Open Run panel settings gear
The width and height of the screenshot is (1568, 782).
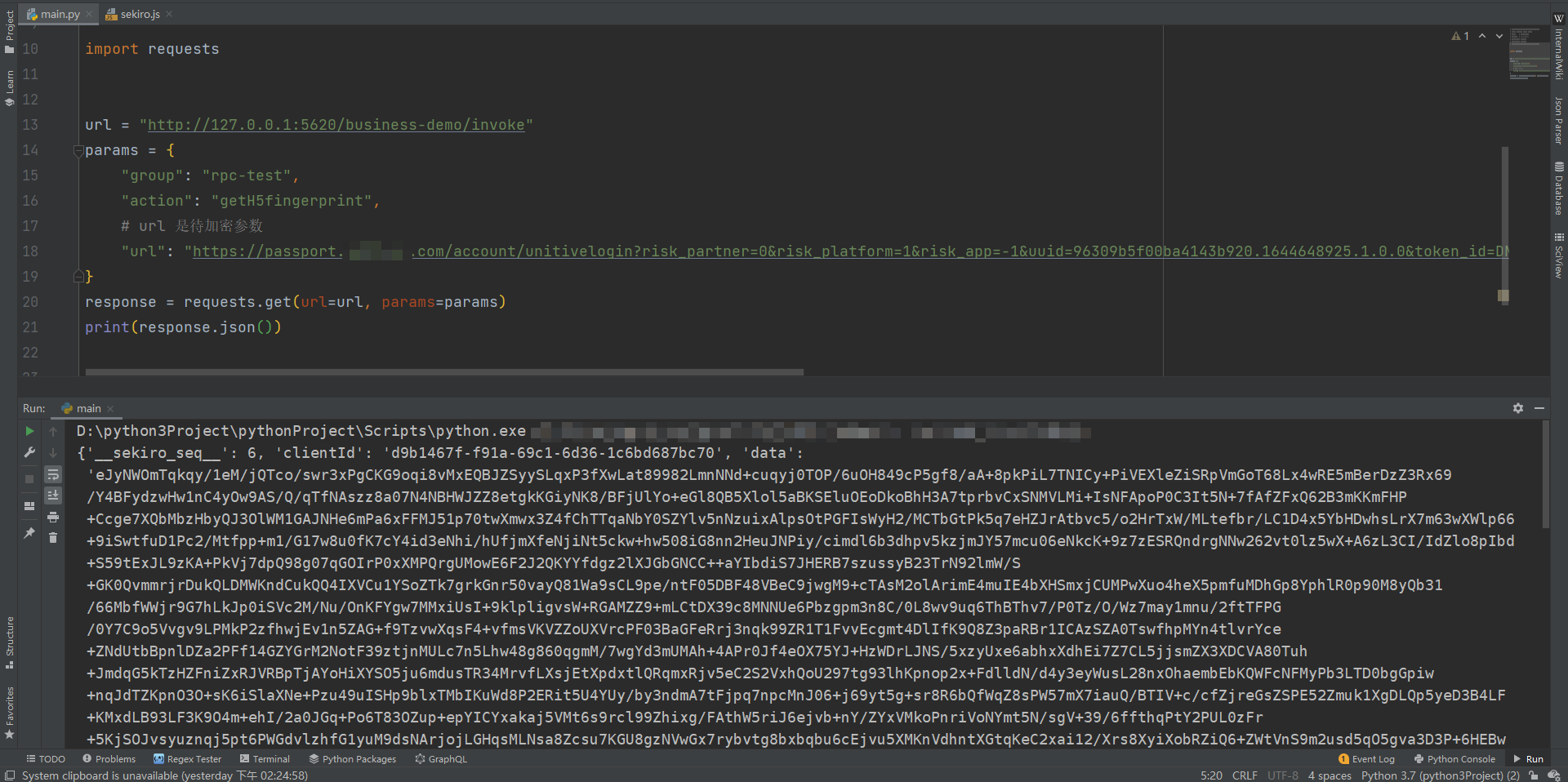tap(1517, 408)
